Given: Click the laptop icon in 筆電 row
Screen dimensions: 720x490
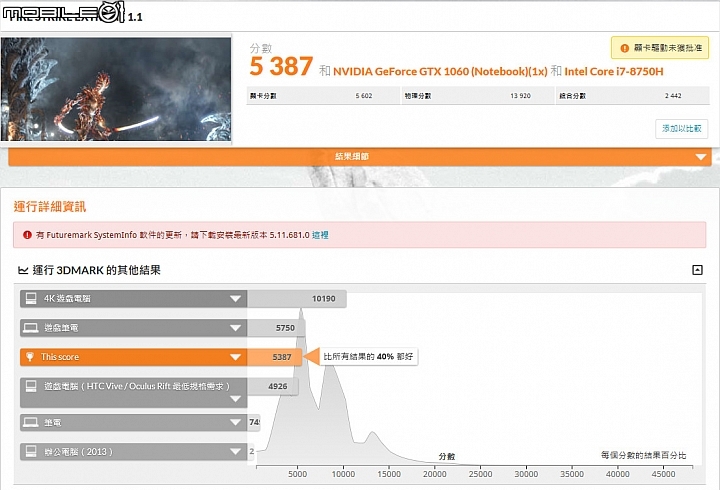Looking at the screenshot, I should pyautogui.click(x=31, y=422).
